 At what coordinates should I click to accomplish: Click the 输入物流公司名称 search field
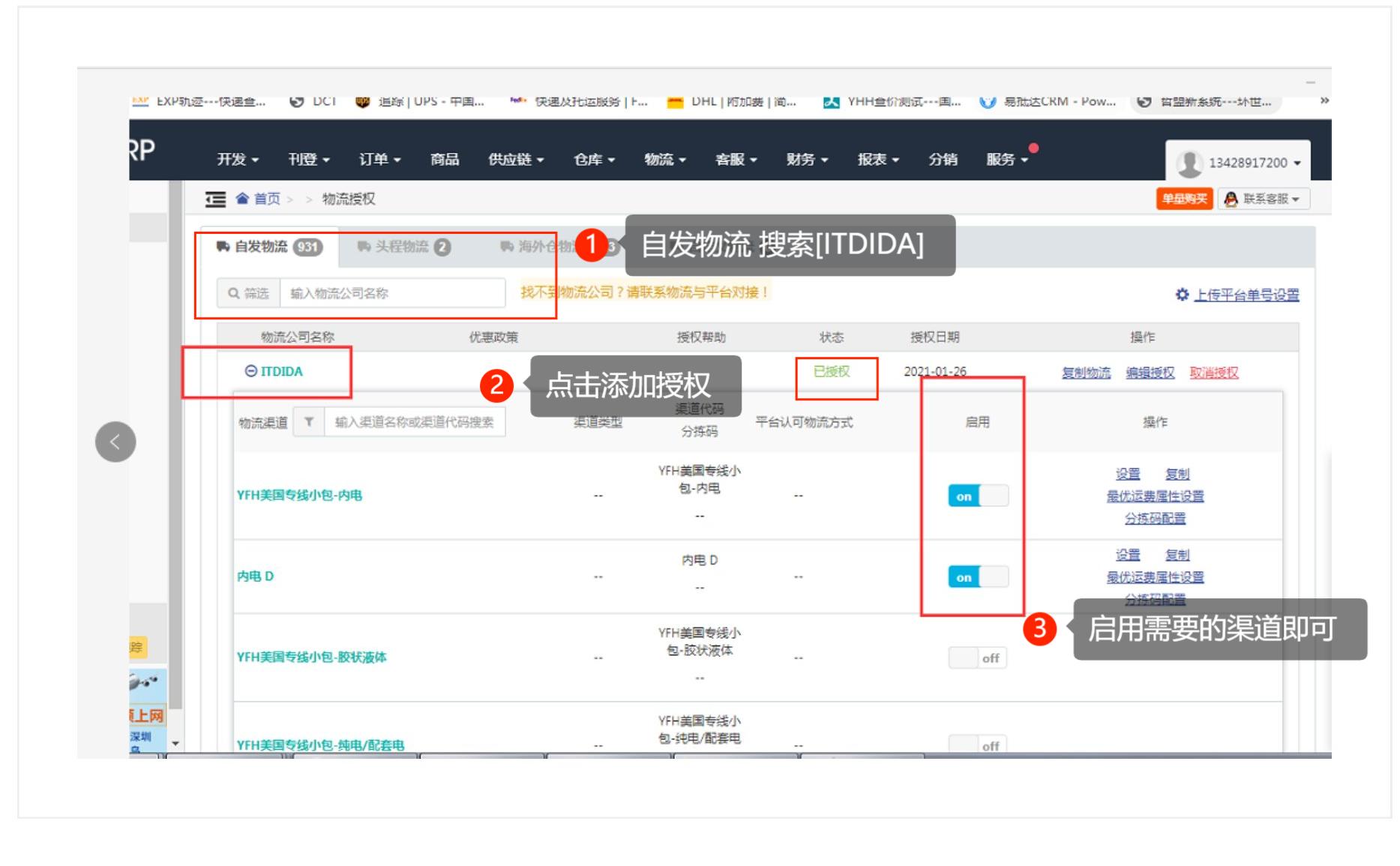pyautogui.click(x=392, y=293)
